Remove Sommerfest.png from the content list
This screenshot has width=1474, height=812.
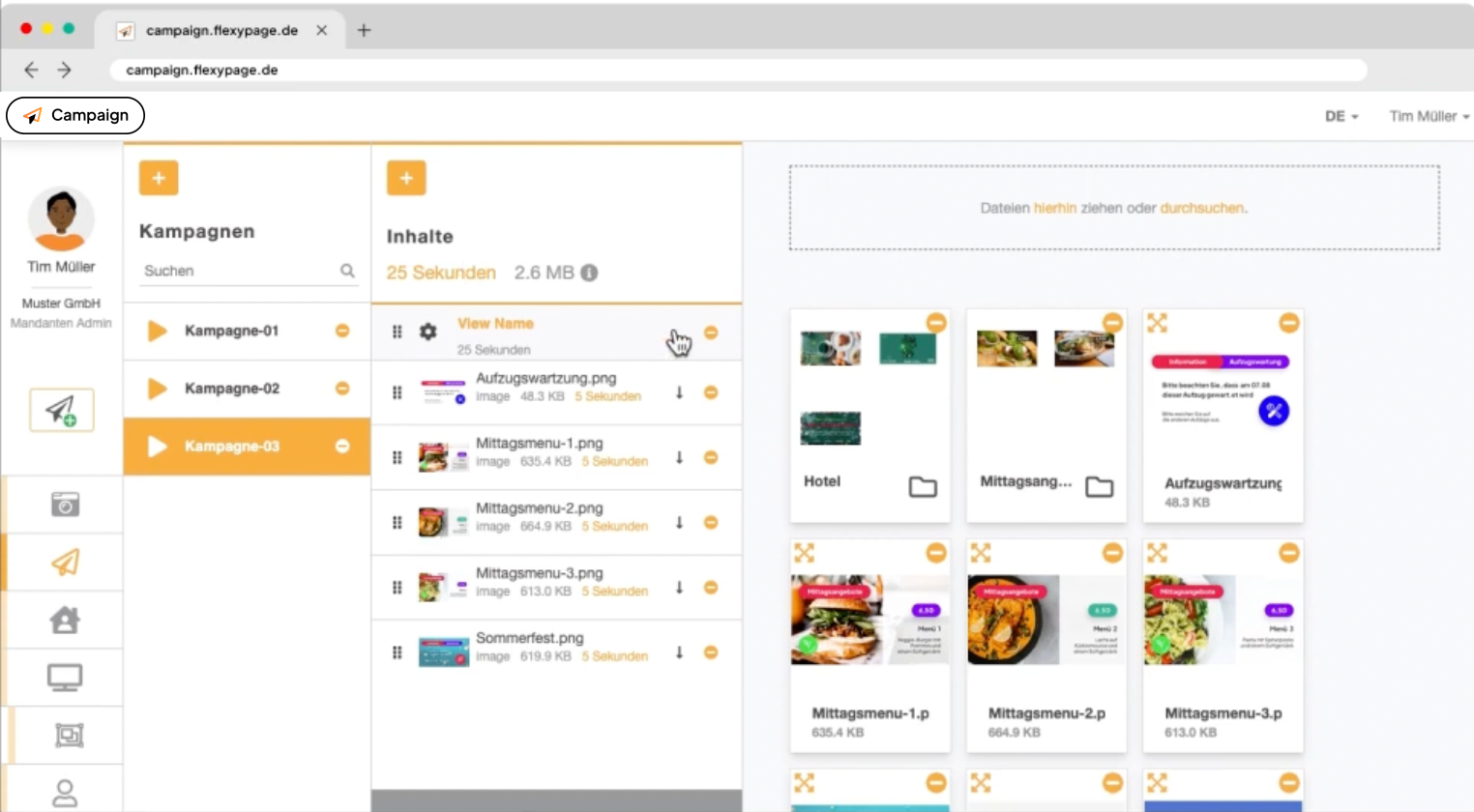point(711,652)
